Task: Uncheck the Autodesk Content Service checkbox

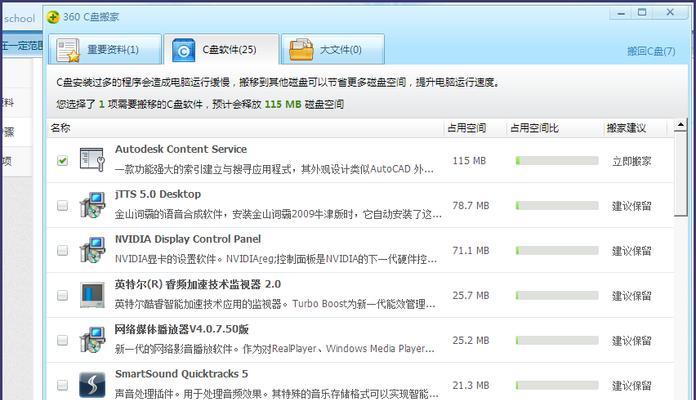Action: 63,161
